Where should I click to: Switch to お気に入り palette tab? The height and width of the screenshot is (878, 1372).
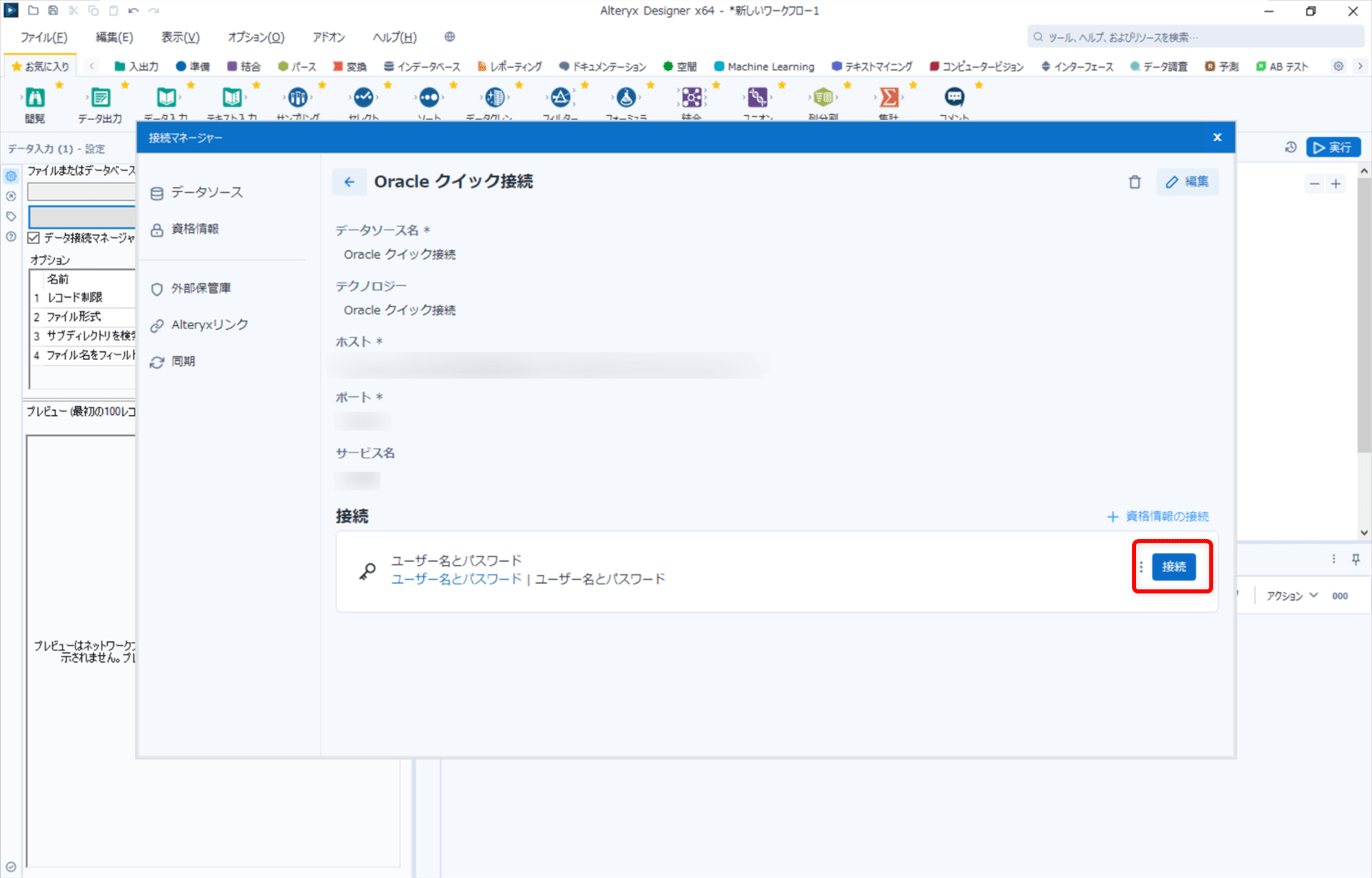(x=41, y=67)
